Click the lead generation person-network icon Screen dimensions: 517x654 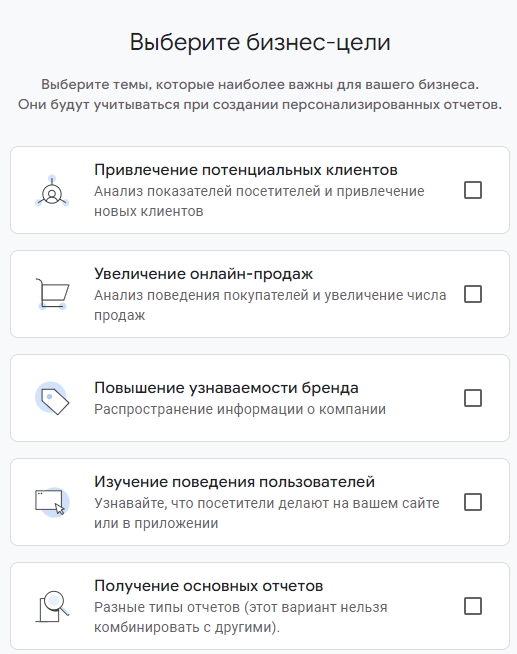[x=52, y=191]
